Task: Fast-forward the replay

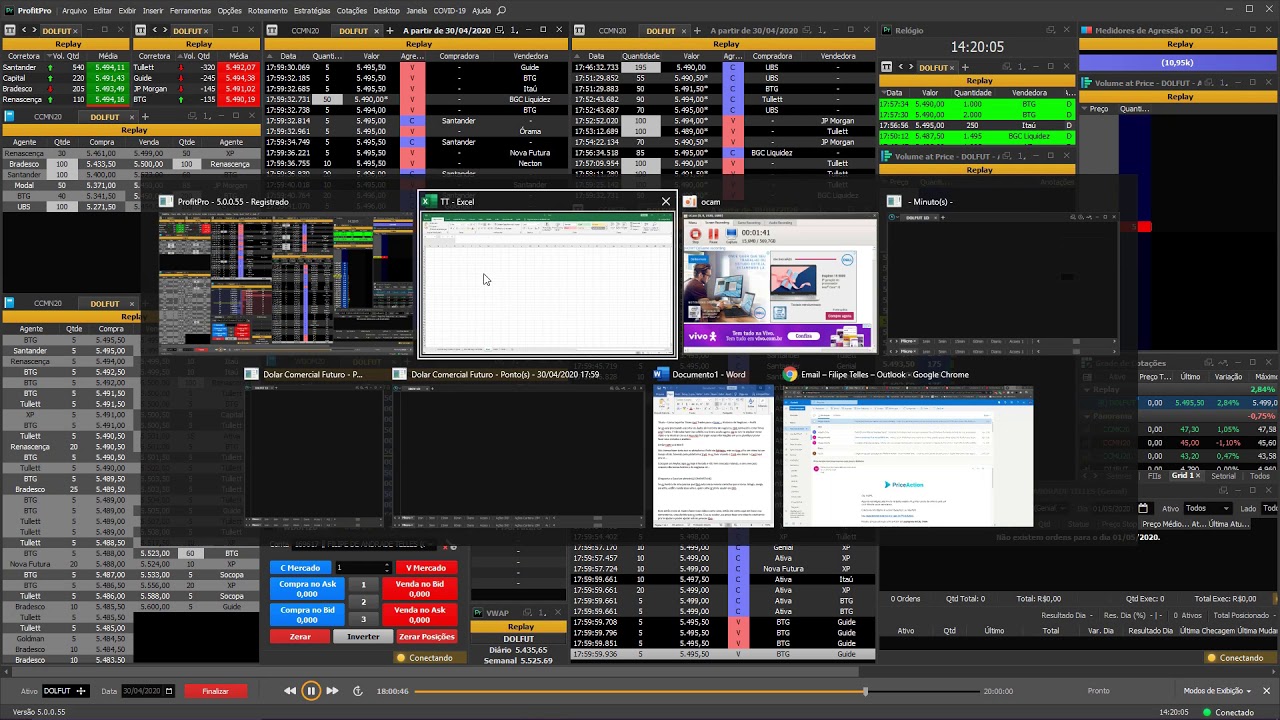Action: pyautogui.click(x=332, y=691)
